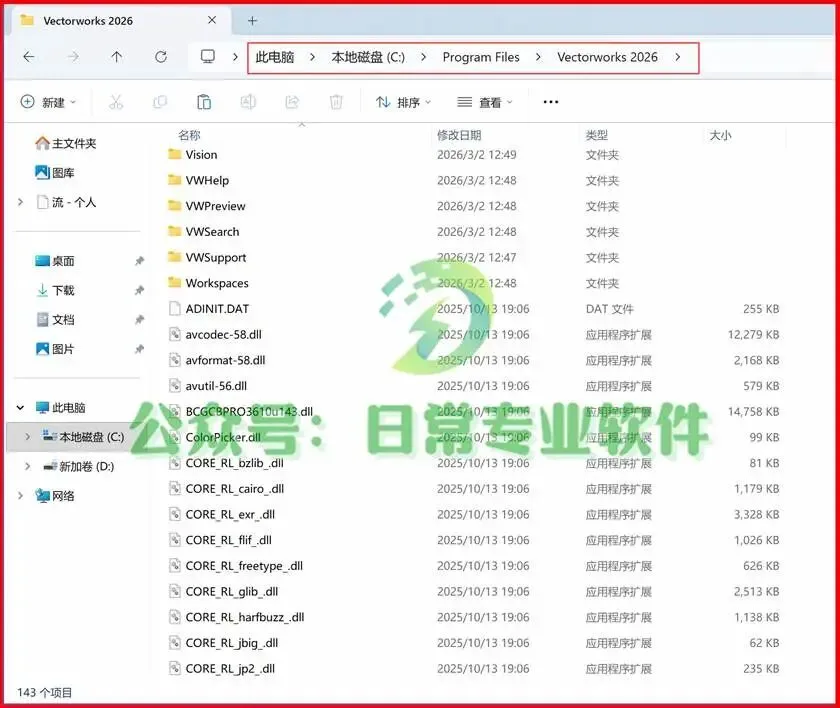Go back with the back arrow
Image resolution: width=840 pixels, height=708 pixels.
pos(29,57)
